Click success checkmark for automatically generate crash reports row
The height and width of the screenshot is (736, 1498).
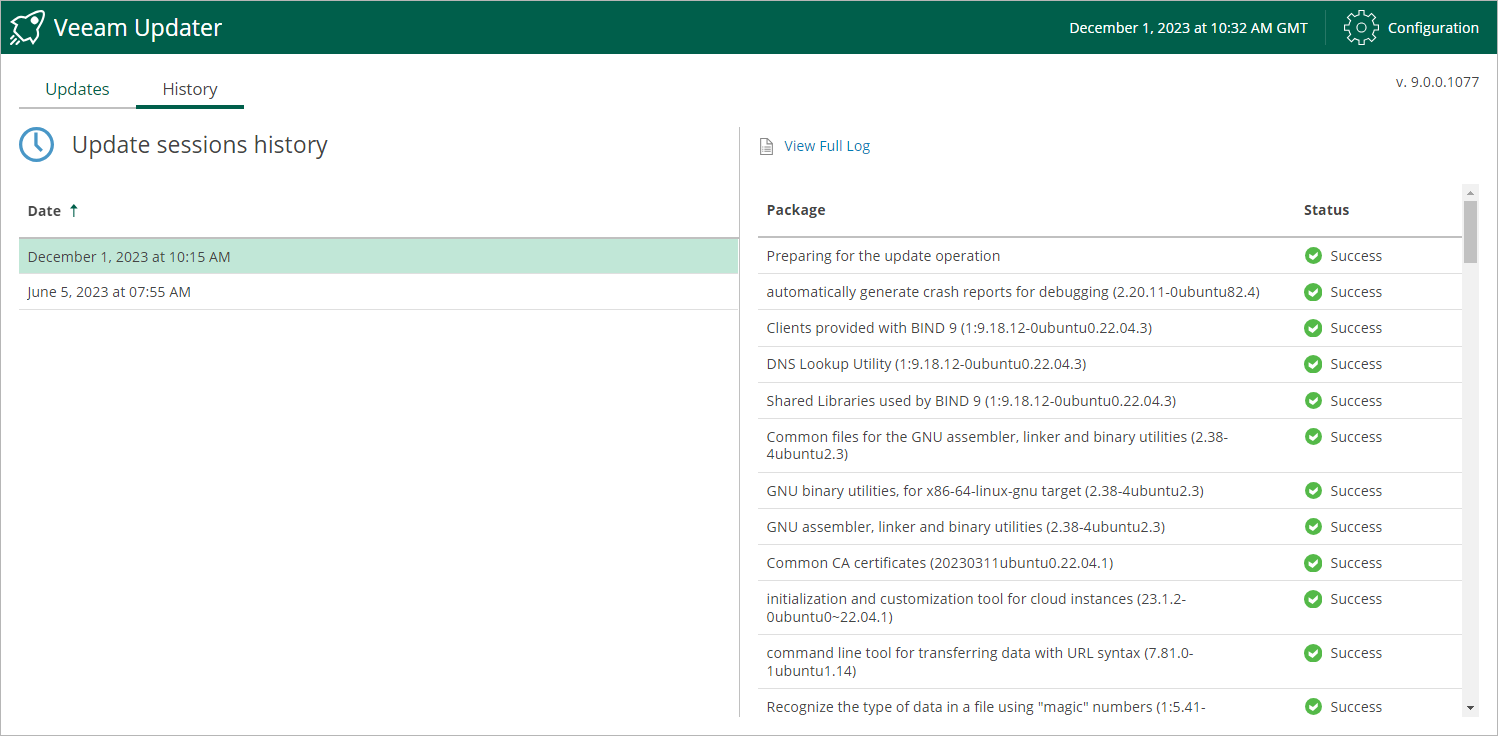1313,292
